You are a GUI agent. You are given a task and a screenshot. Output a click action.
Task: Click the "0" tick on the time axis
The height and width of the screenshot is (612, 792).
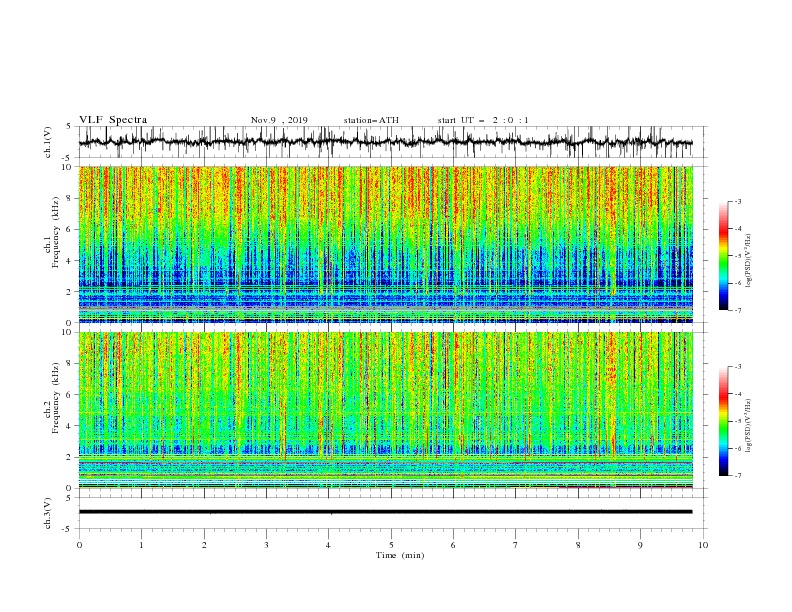point(79,545)
